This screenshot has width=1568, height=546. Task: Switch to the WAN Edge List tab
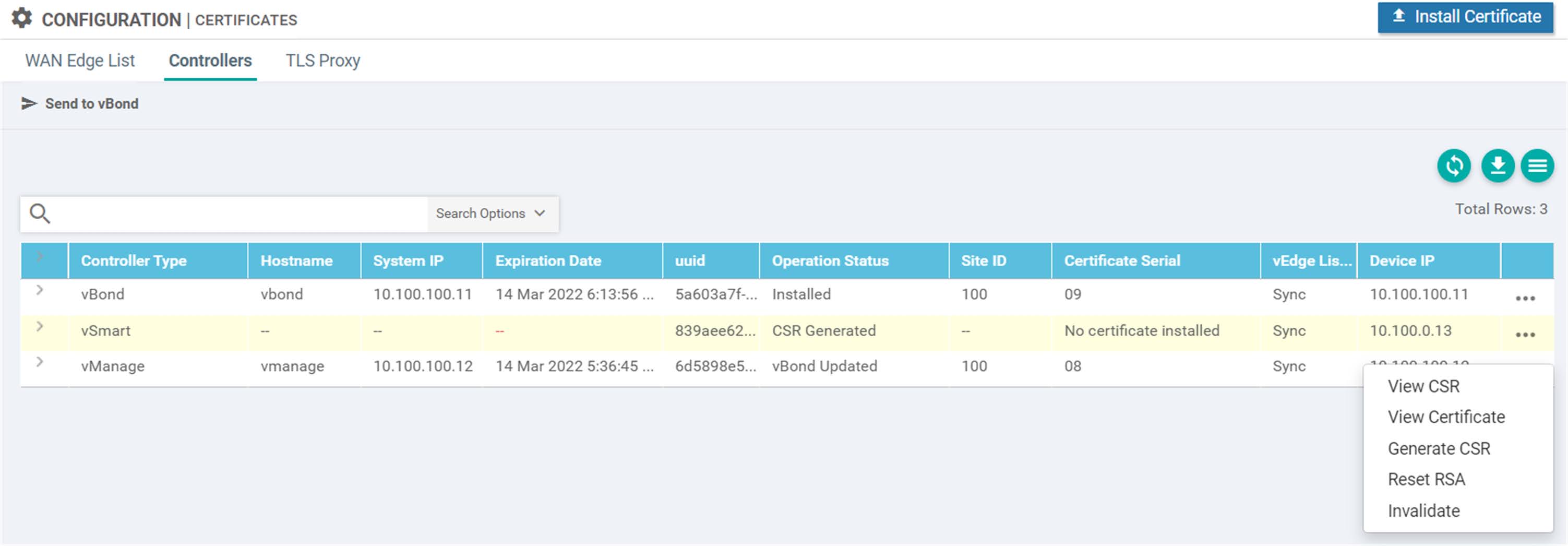[79, 60]
